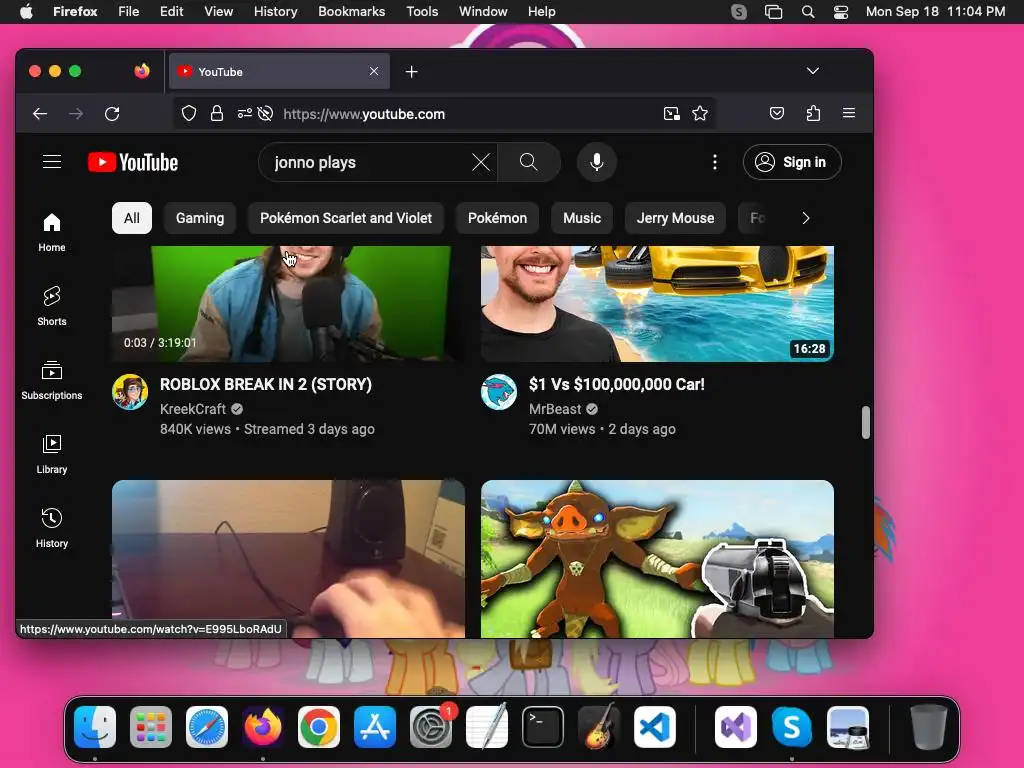Open Subscriptions in the sidebar

(52, 380)
